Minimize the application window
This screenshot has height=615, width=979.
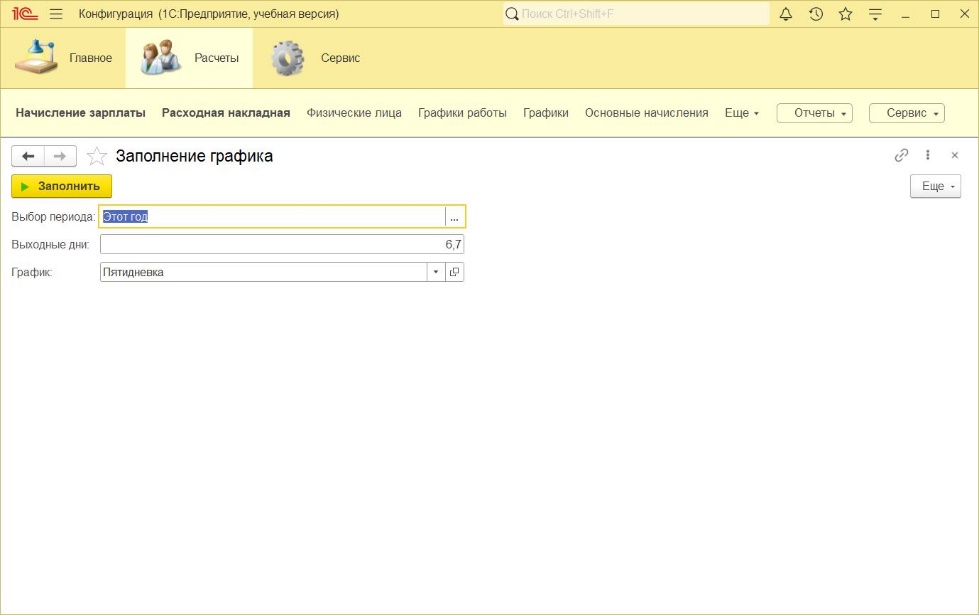(905, 14)
